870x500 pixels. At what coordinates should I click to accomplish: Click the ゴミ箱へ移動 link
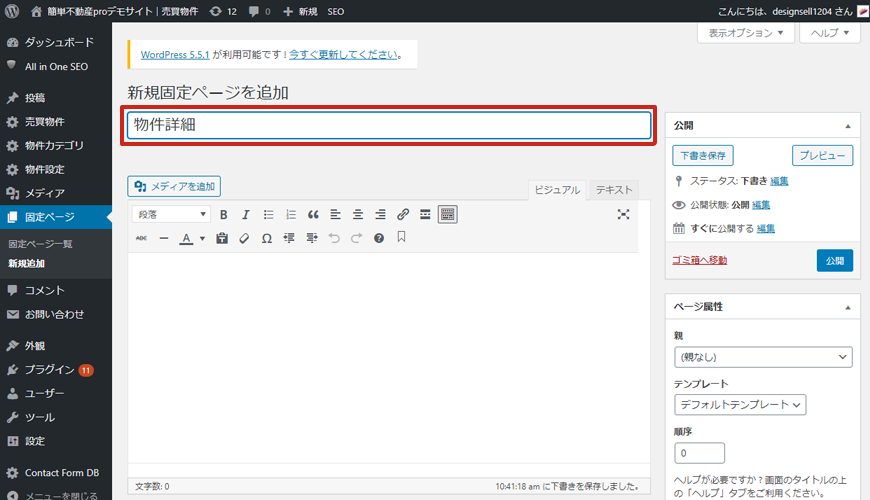(x=700, y=260)
